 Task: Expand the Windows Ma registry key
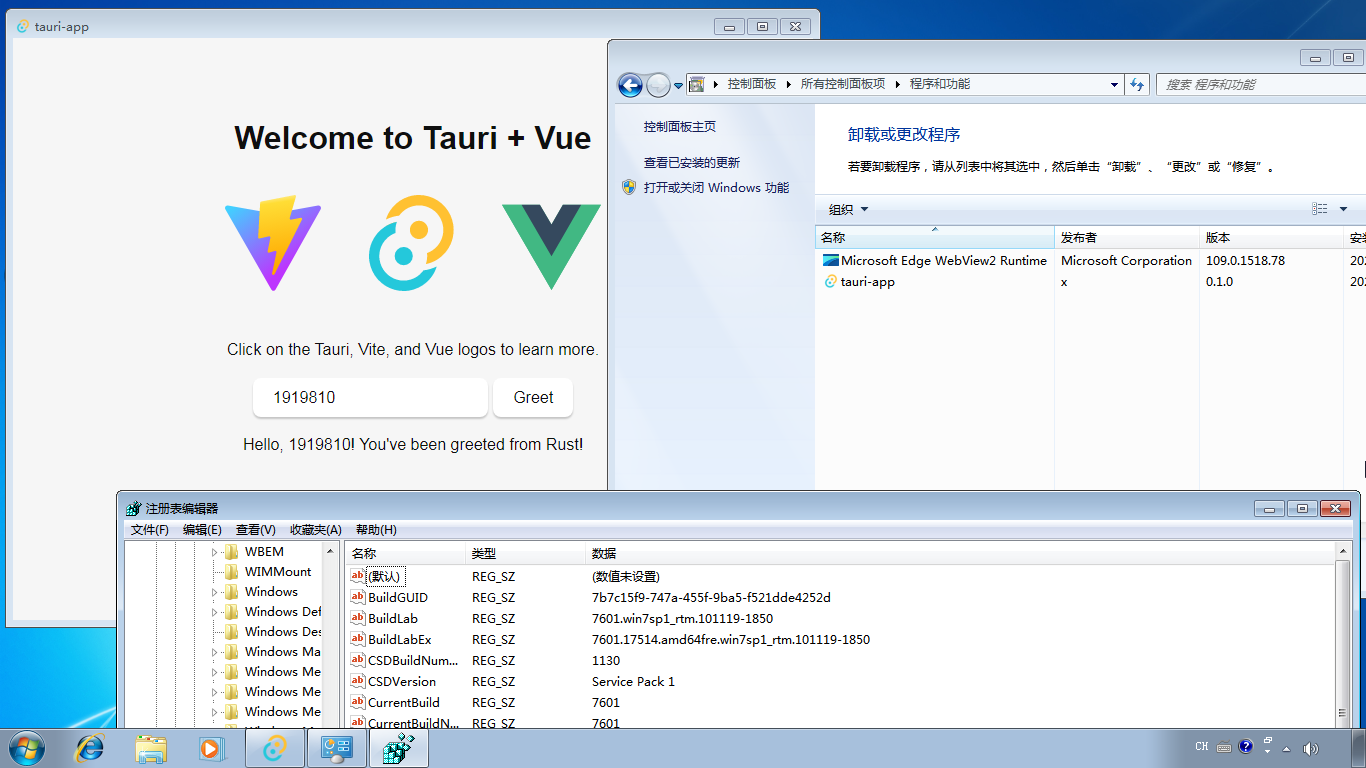coord(214,652)
